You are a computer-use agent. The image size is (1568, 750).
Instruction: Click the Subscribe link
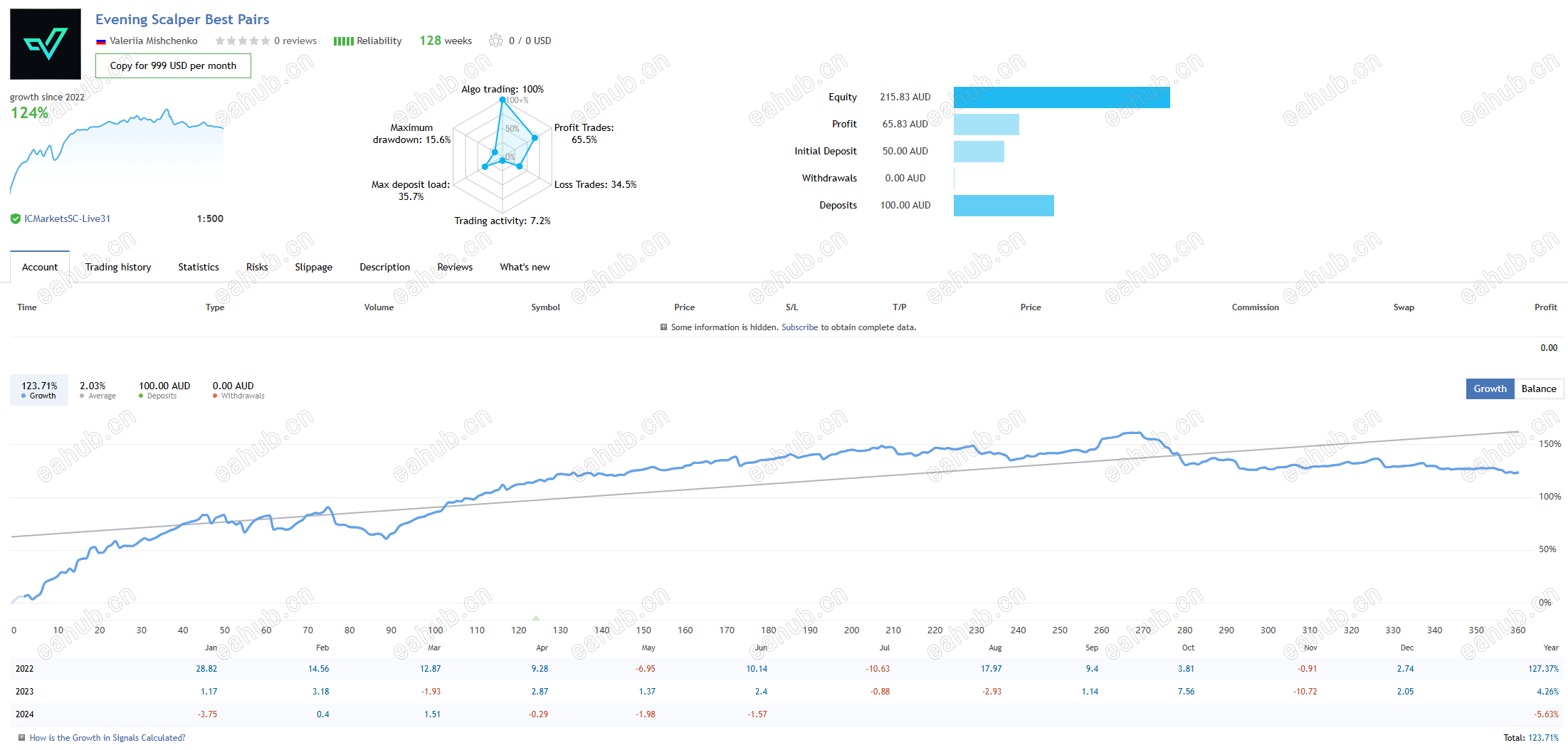point(800,327)
